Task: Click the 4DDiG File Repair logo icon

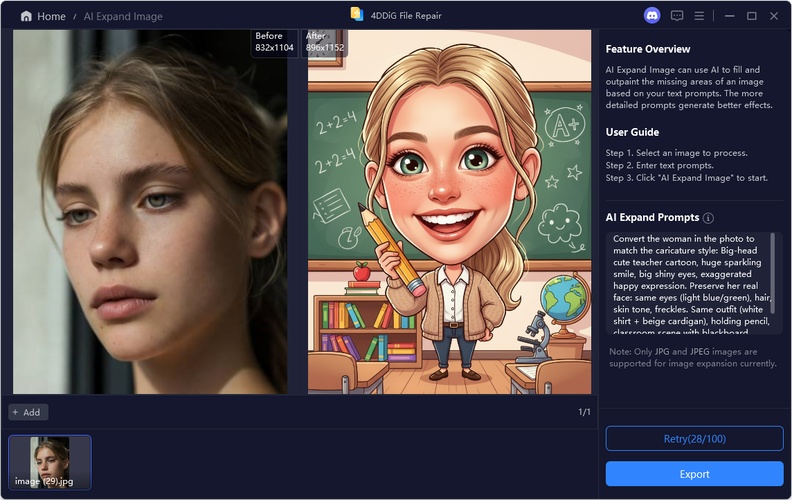Action: pyautogui.click(x=357, y=14)
